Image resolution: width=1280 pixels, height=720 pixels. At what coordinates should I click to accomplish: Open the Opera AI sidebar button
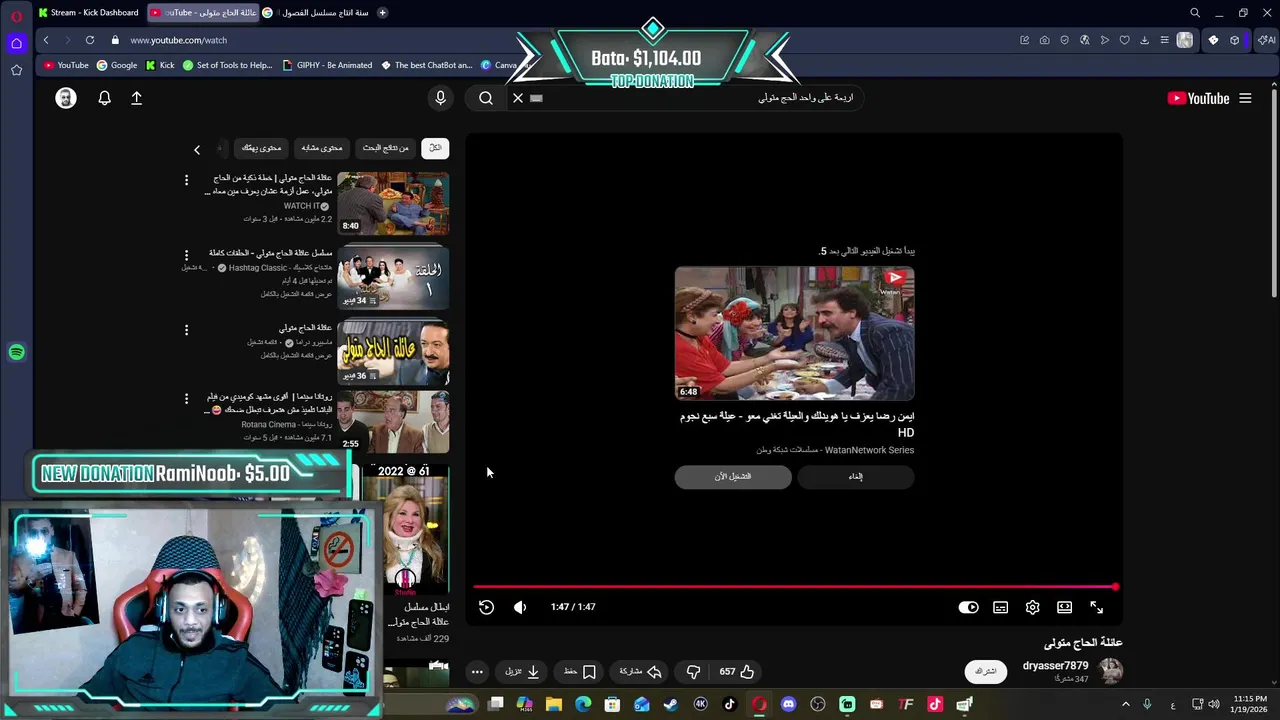1266,40
